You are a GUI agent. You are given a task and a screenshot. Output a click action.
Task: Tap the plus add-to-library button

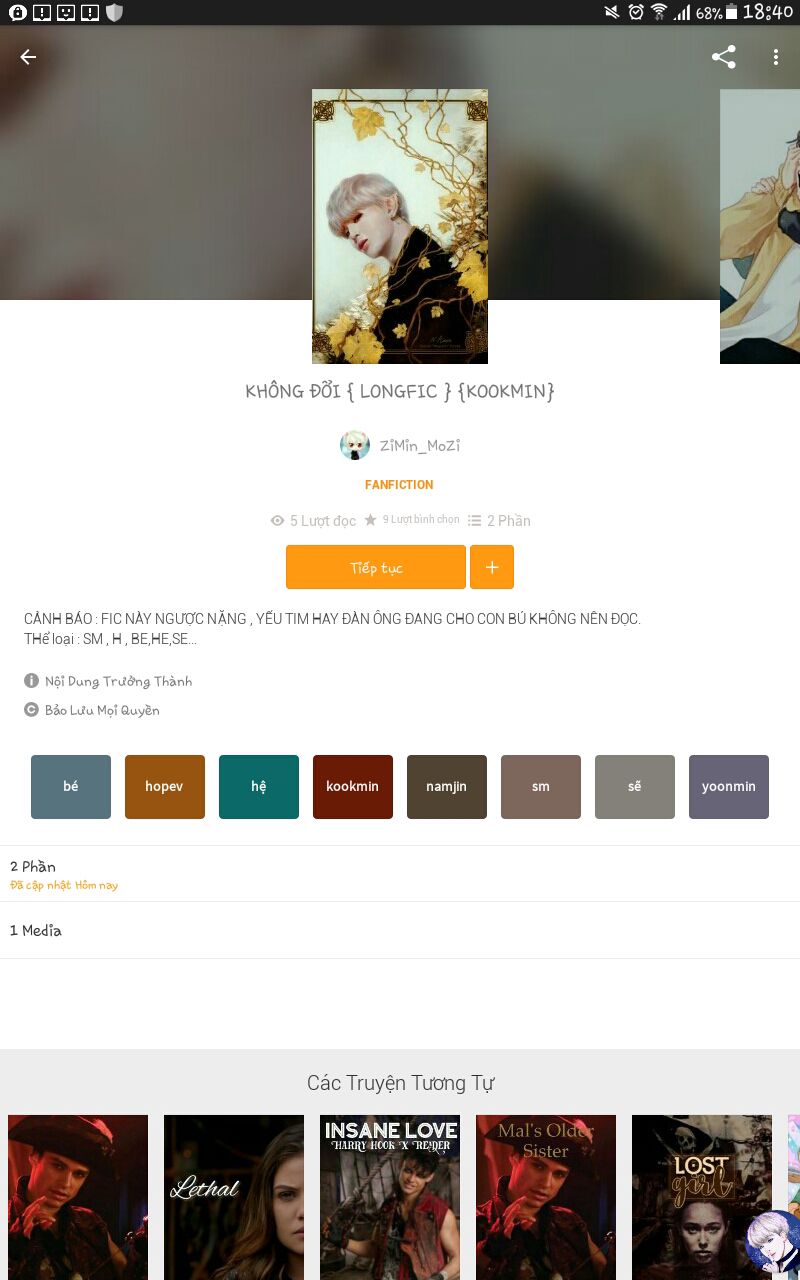(491, 567)
